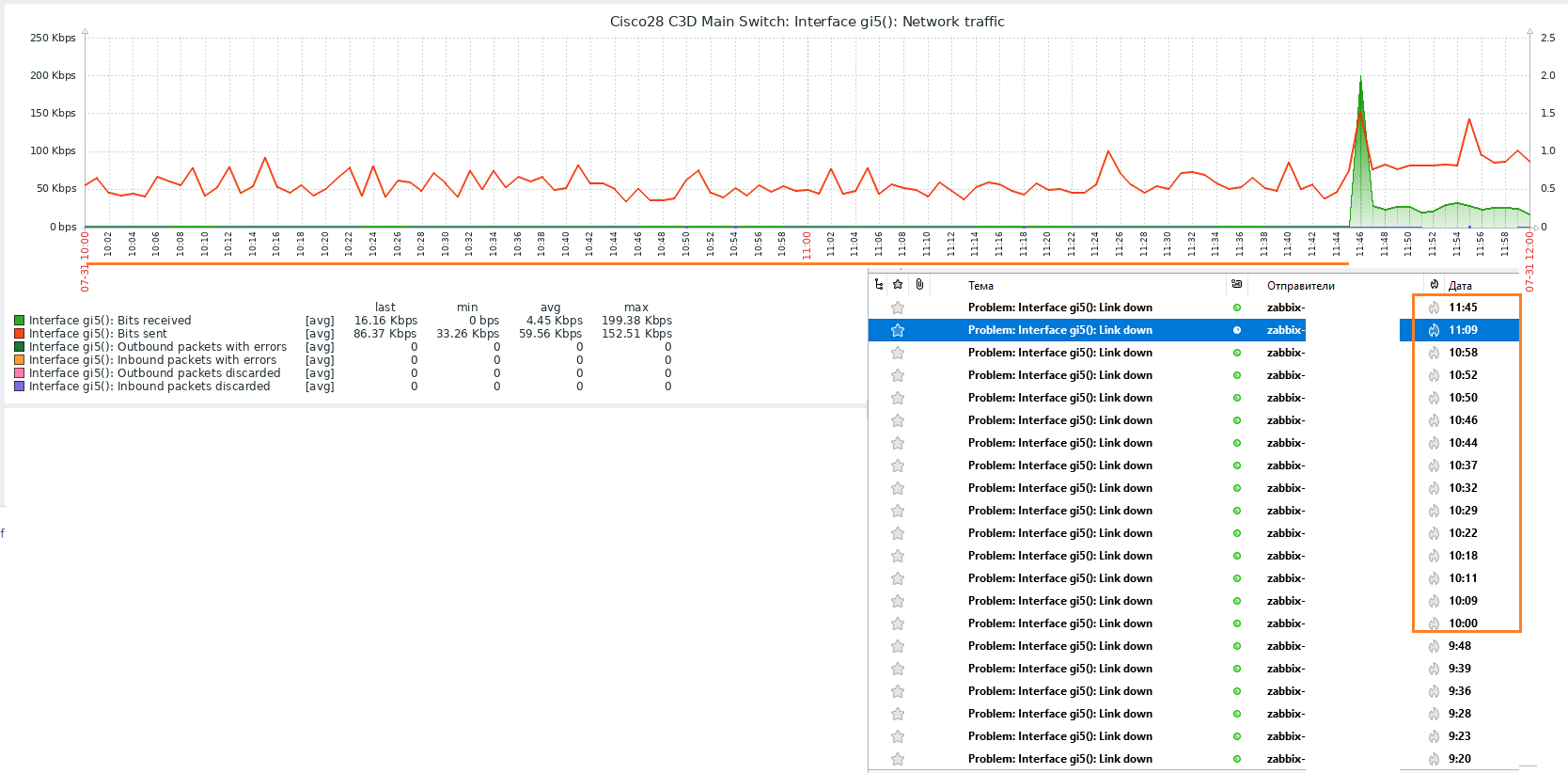
Task: Click the red Bits sent color swatch
Action: (x=19, y=334)
